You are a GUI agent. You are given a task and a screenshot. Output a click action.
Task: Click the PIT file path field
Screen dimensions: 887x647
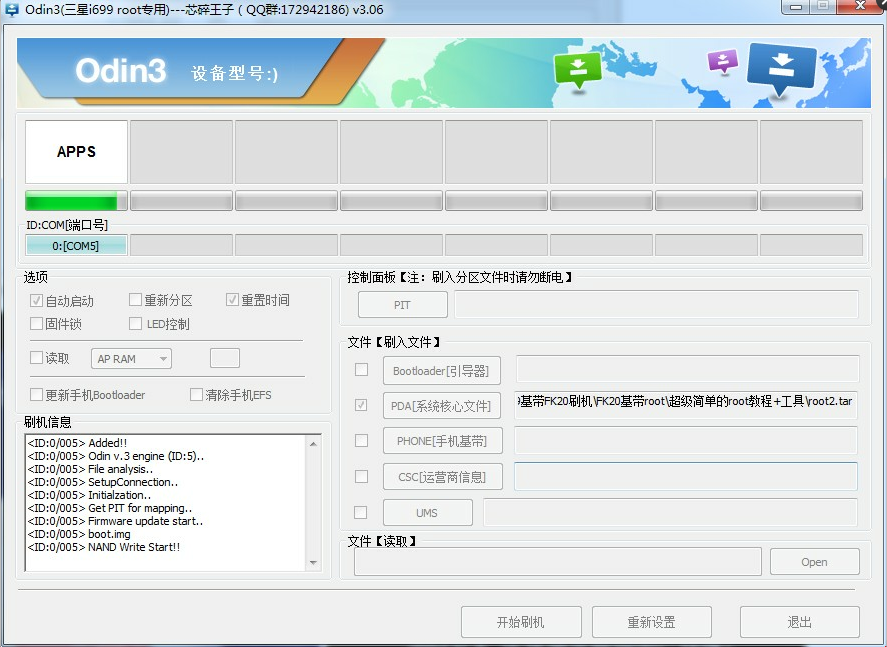(x=656, y=305)
